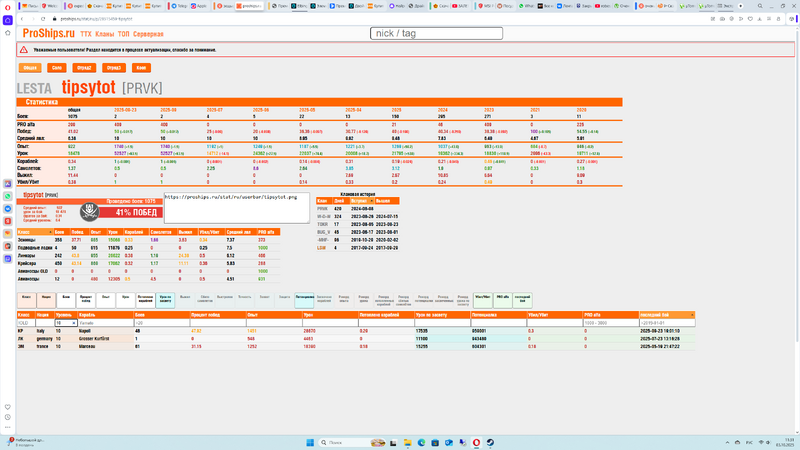
Task: Click the Отряд2 button
Action: [85, 68]
